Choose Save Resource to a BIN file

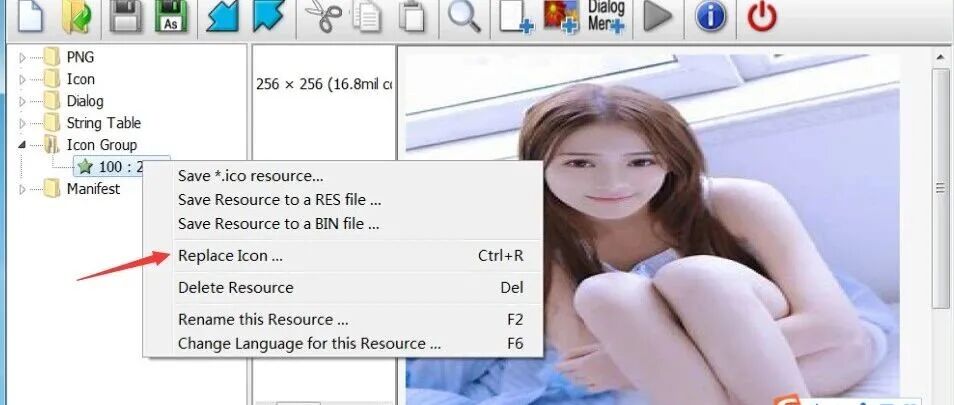(343, 223)
